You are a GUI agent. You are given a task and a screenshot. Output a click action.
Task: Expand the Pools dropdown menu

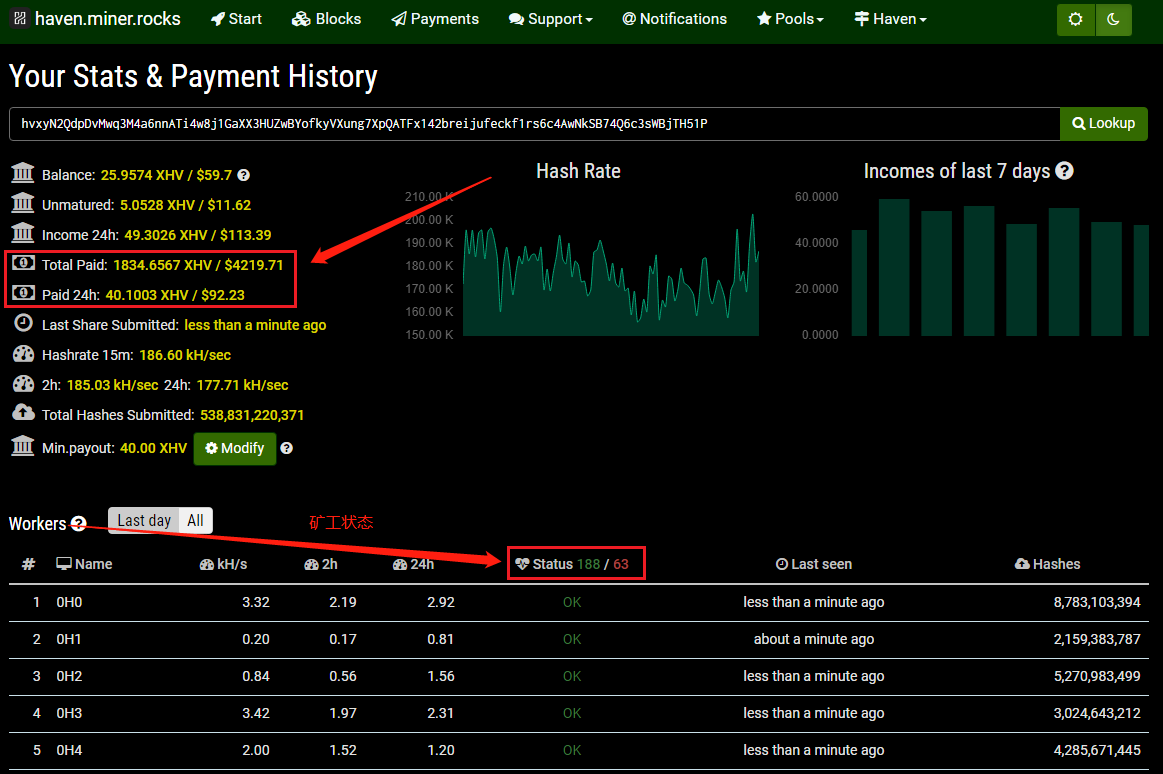(790, 19)
